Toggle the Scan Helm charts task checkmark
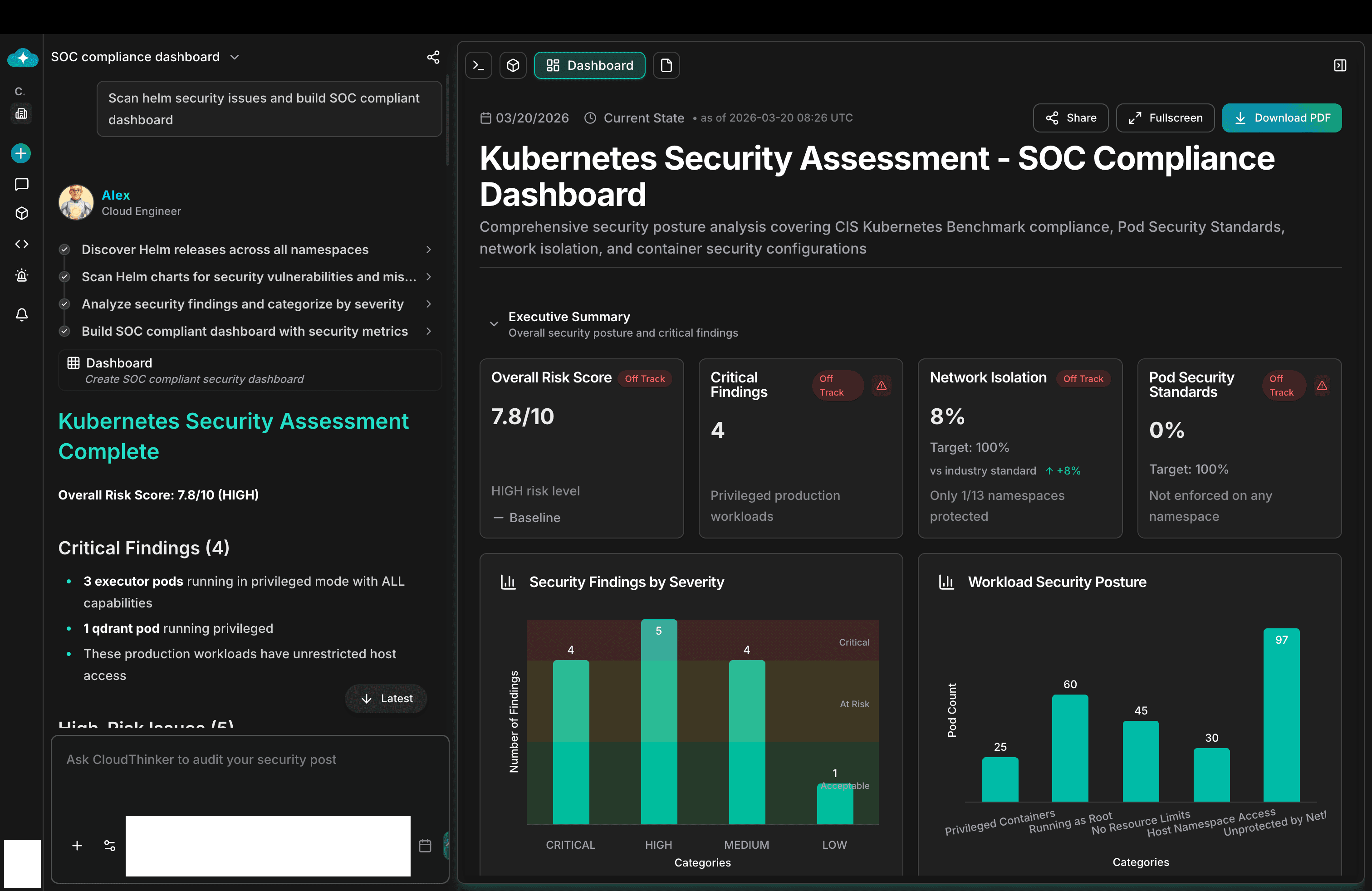1372x891 pixels. (64, 277)
